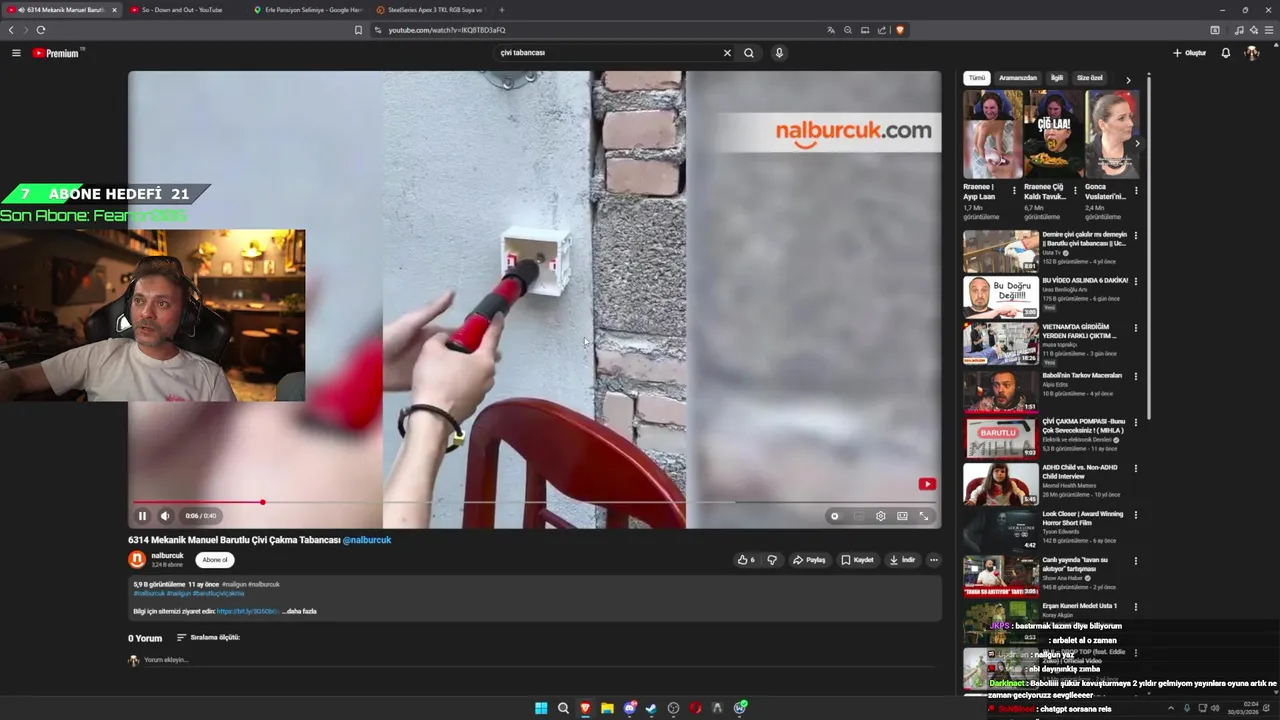Switch to SteelSeries Apex 3 TKL tab
The height and width of the screenshot is (720, 1280).
point(431,10)
